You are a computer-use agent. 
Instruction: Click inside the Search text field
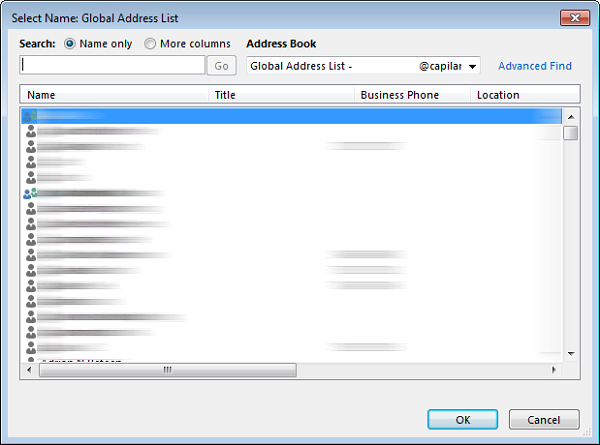[112, 65]
